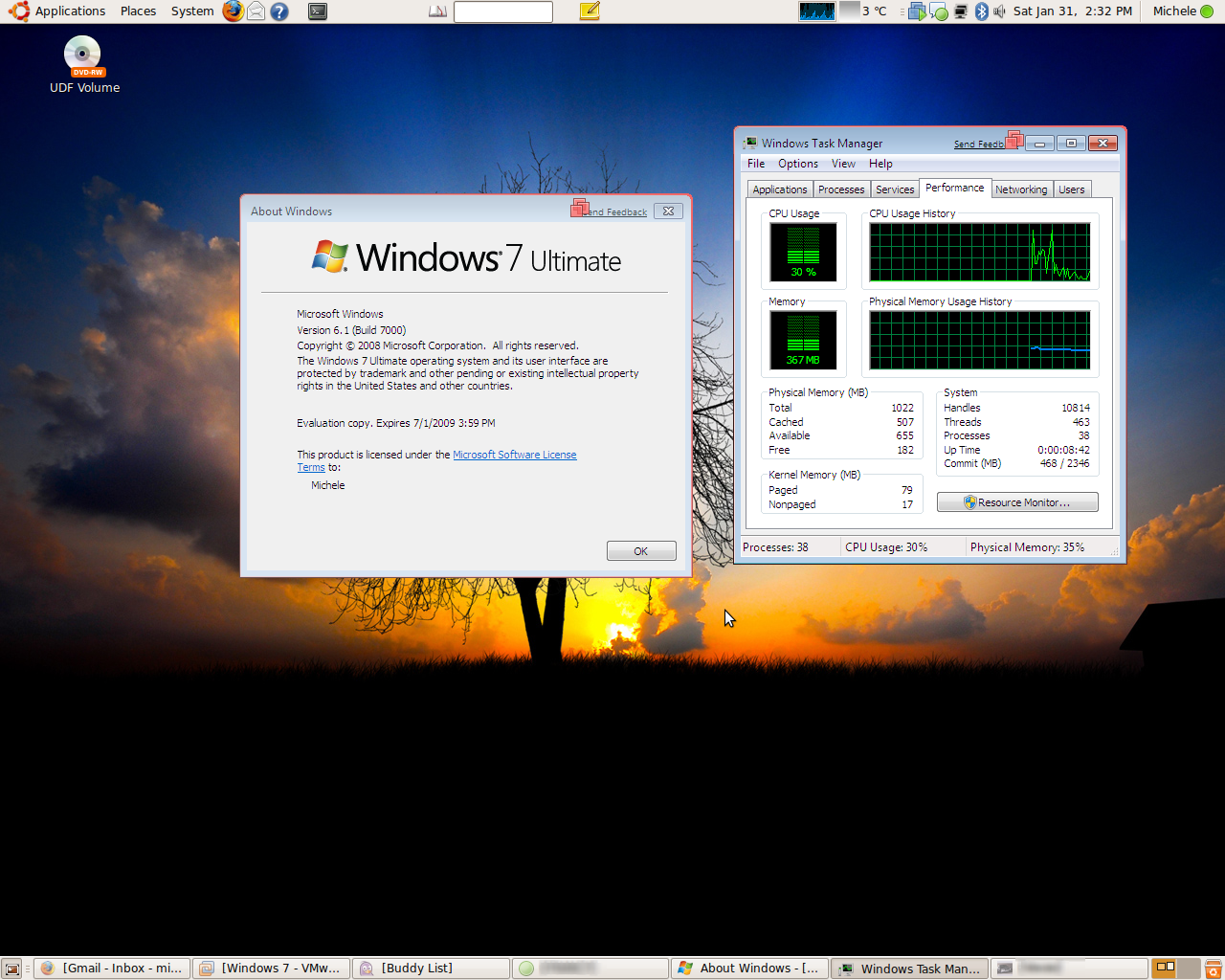Click the VMware tray icon in the panel
This screenshot has width=1225, height=980.
tap(917, 11)
